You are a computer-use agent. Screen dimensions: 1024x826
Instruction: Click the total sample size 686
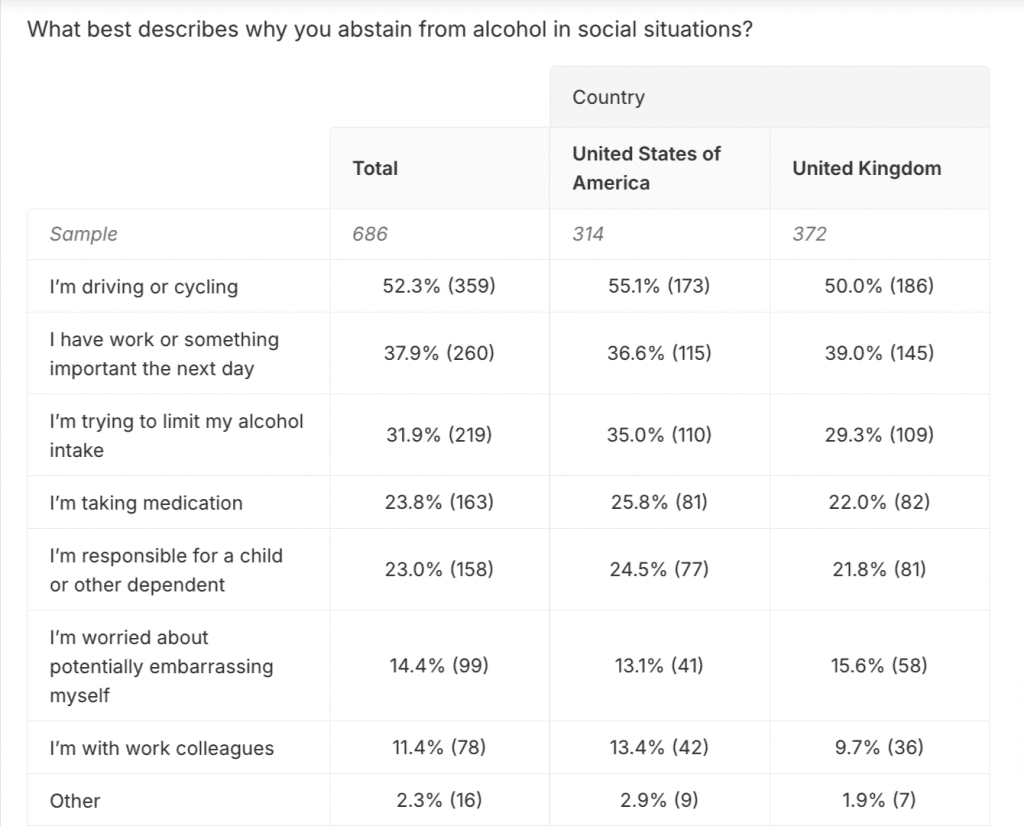370,234
